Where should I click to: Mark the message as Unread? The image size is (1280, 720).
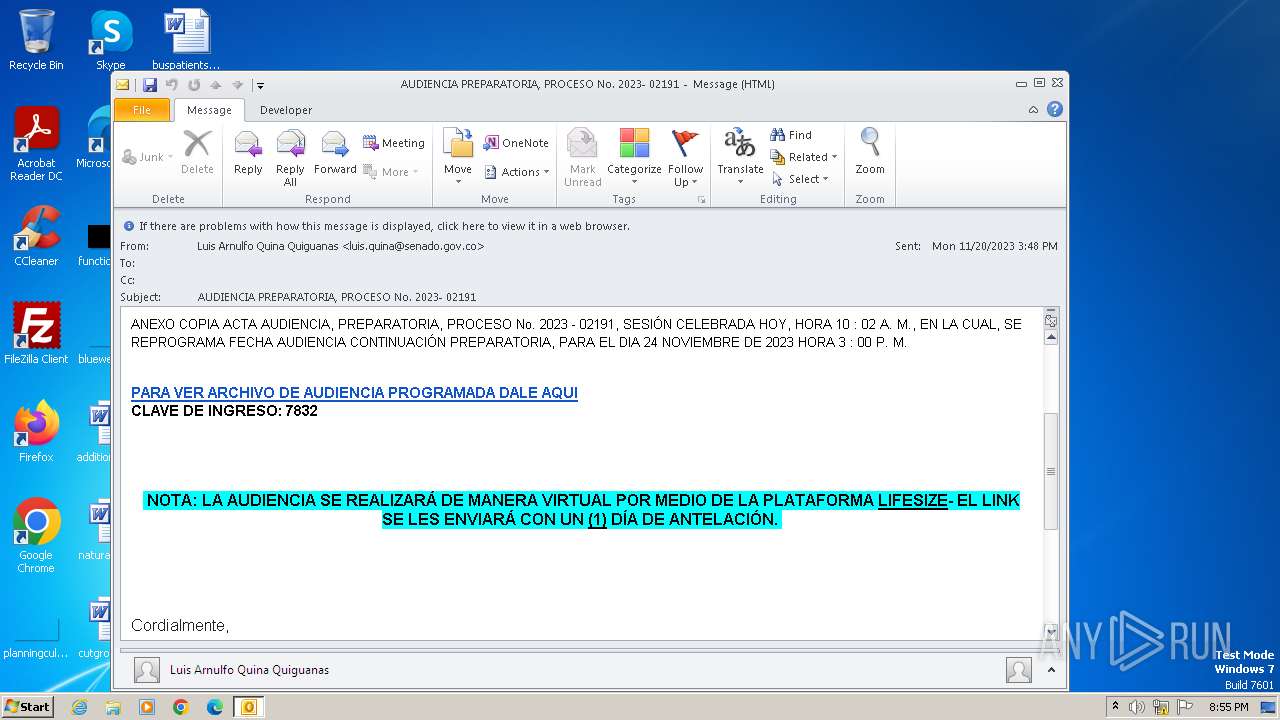(582, 158)
